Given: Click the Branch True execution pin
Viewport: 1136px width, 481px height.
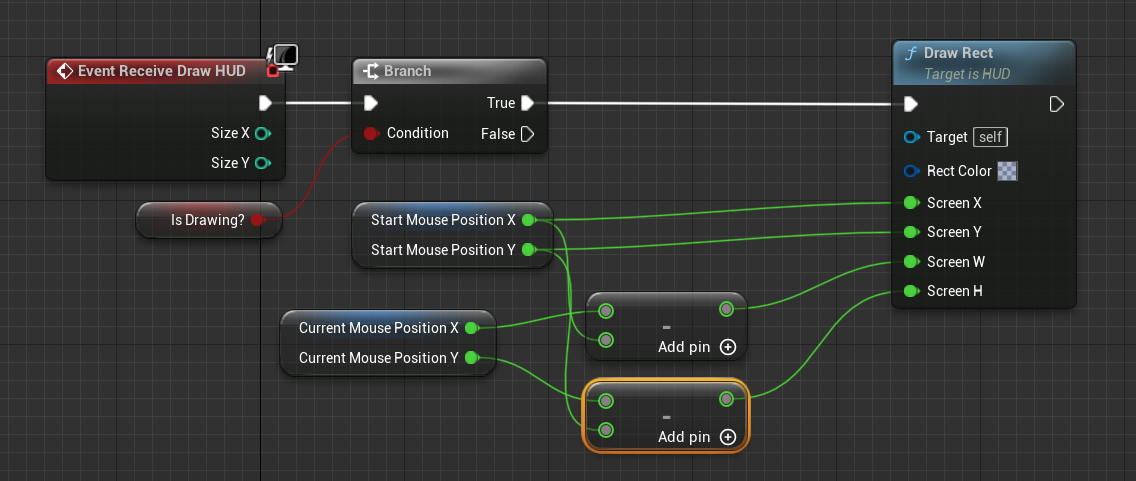Looking at the screenshot, I should pos(528,102).
